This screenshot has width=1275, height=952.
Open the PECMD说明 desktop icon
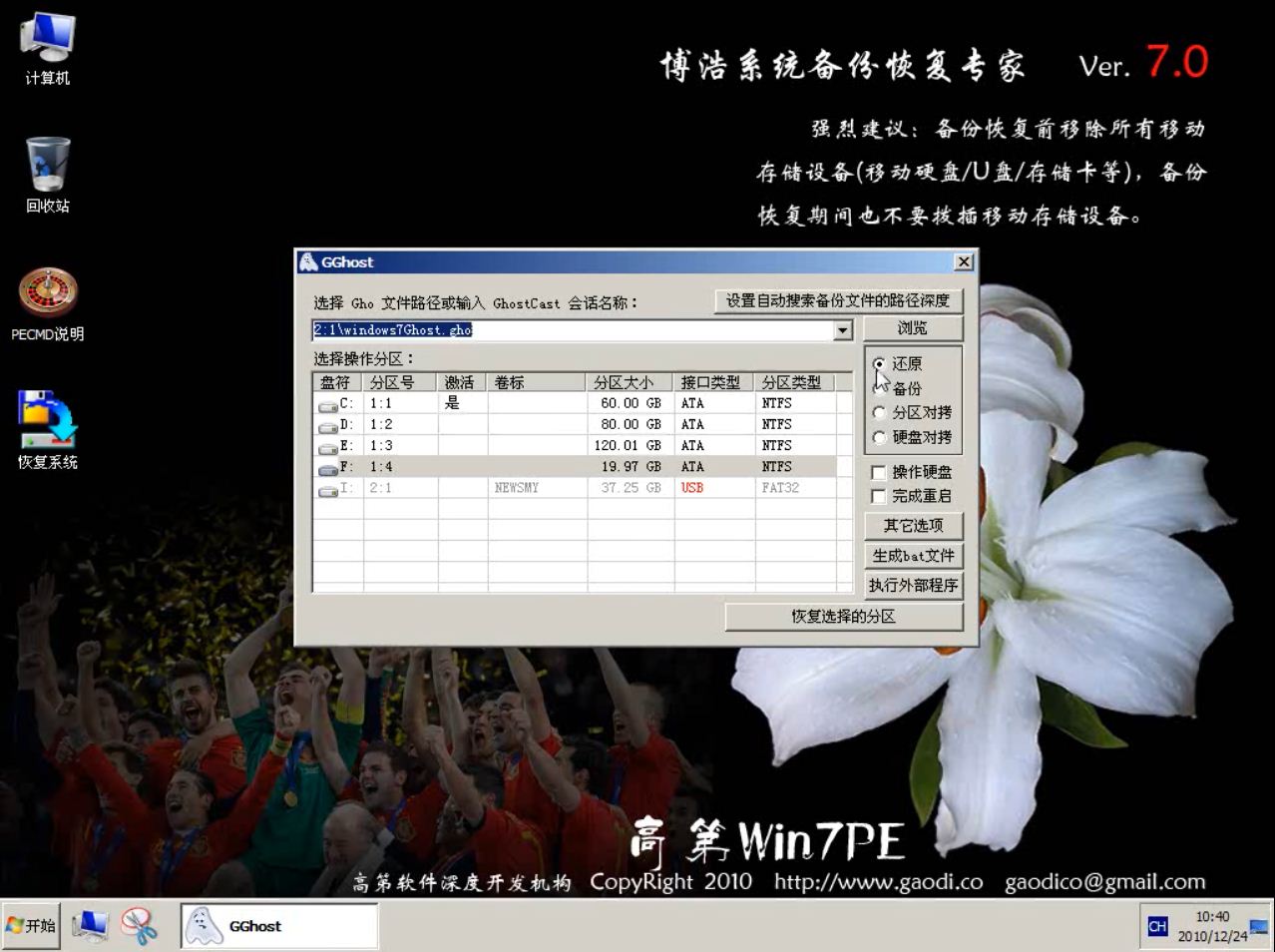pos(47,304)
